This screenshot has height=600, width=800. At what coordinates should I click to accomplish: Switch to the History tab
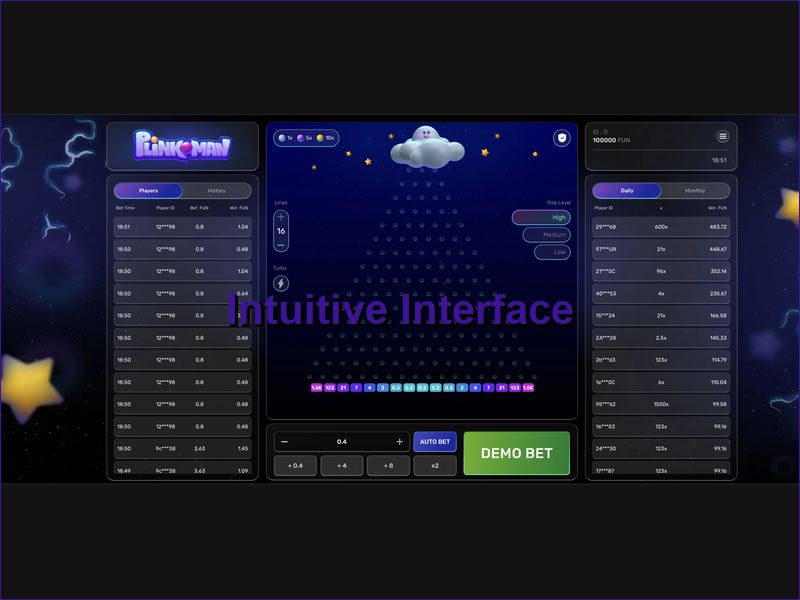tap(216, 190)
